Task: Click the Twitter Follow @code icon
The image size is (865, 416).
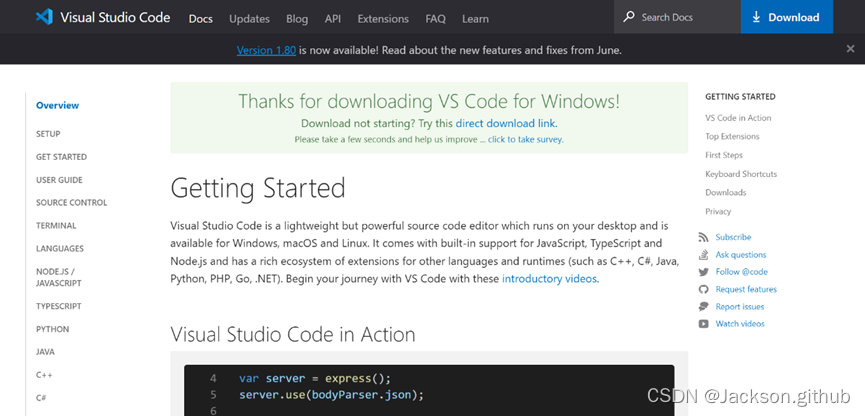Action: pyautogui.click(x=704, y=272)
